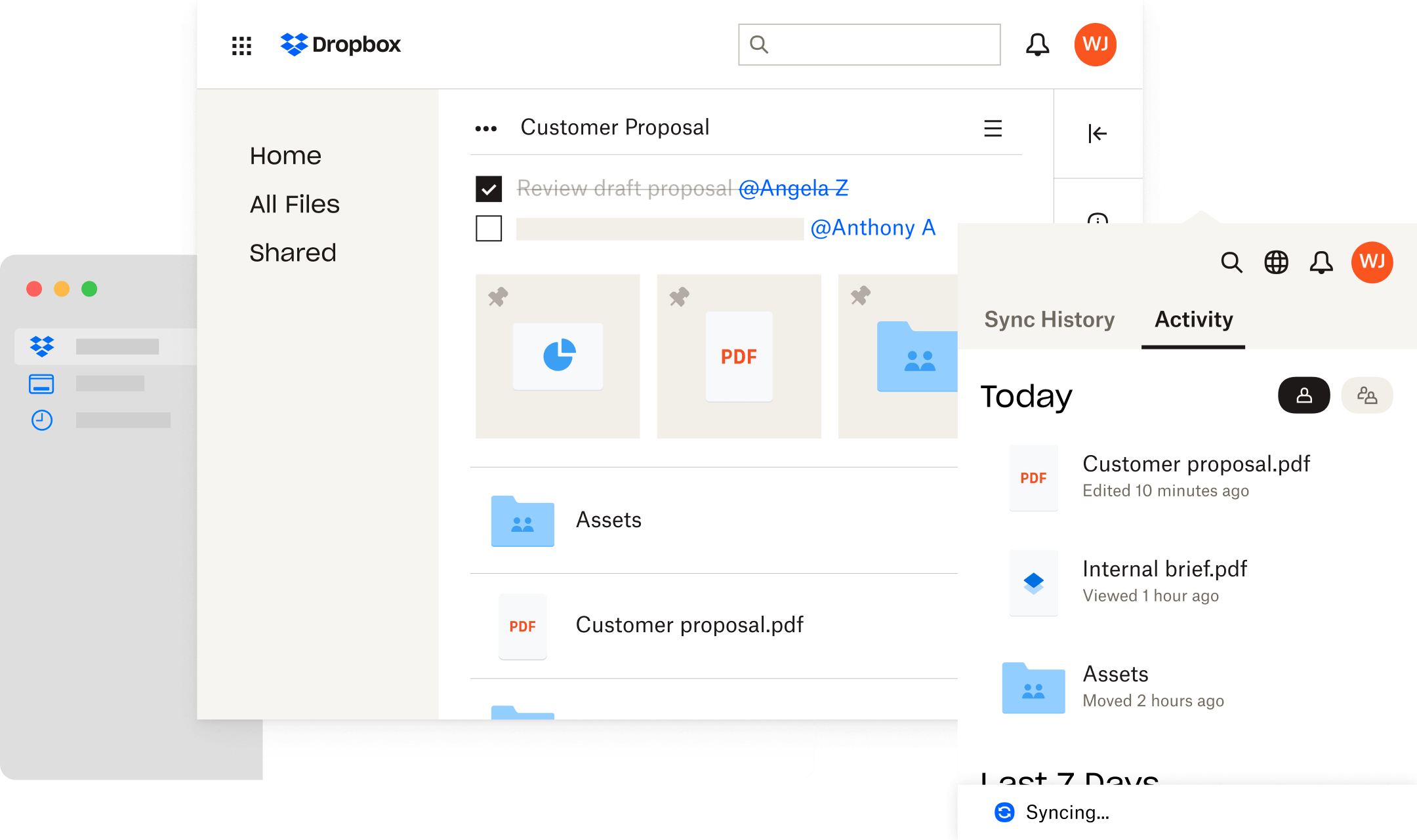Click the WJ avatar in the Activity panel
Viewport: 1417px width, 840px height.
[x=1372, y=262]
